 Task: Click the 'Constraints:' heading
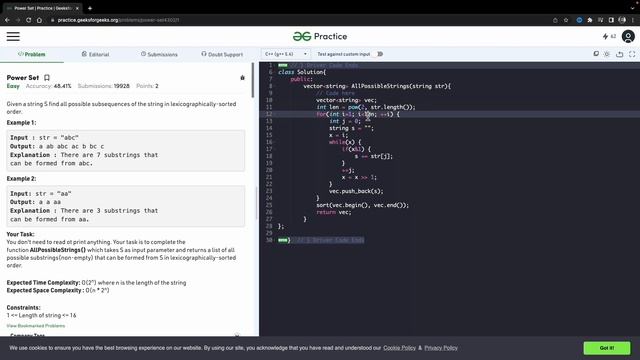23,307
